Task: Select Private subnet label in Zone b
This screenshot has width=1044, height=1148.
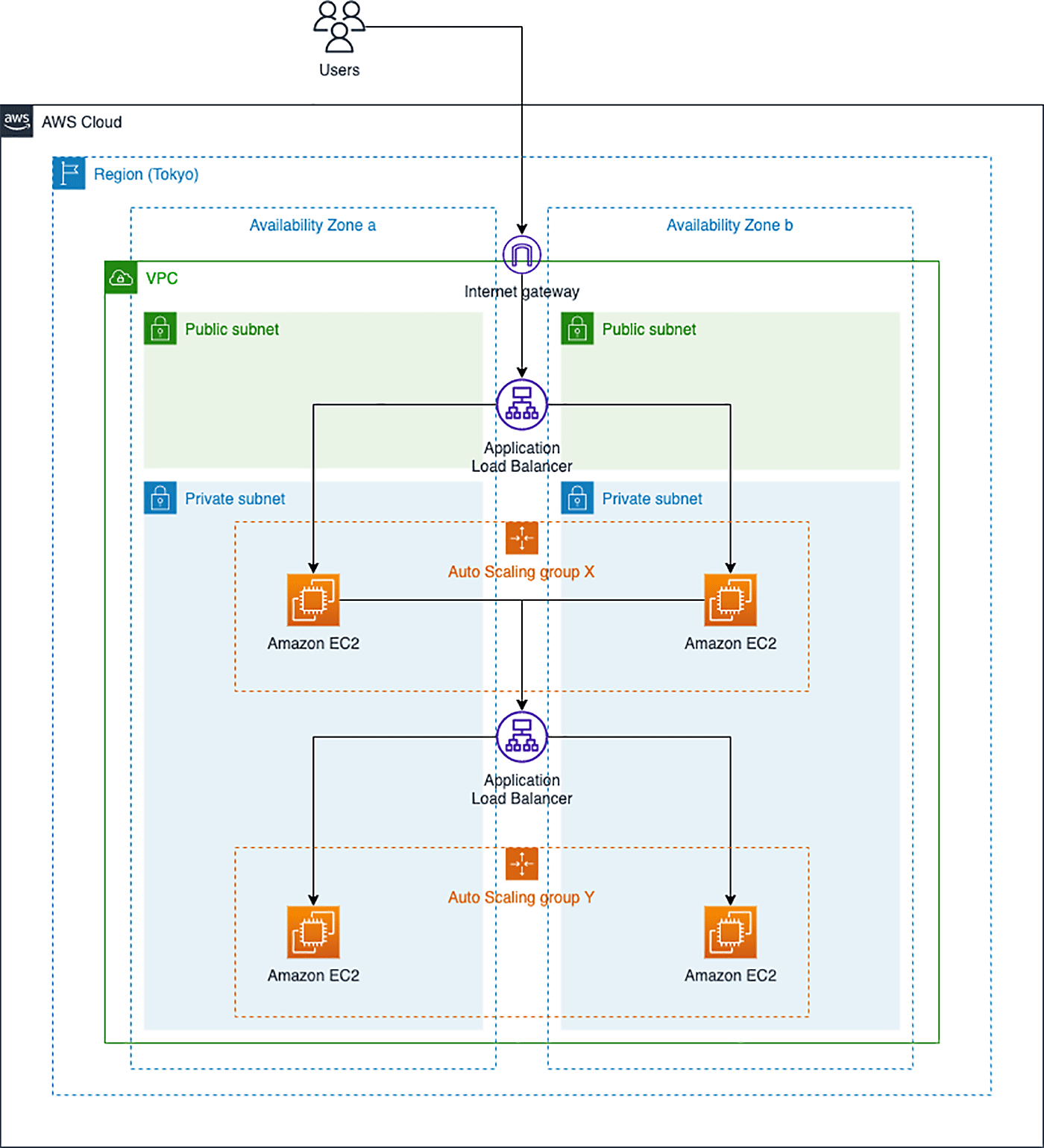Action: 652,499
